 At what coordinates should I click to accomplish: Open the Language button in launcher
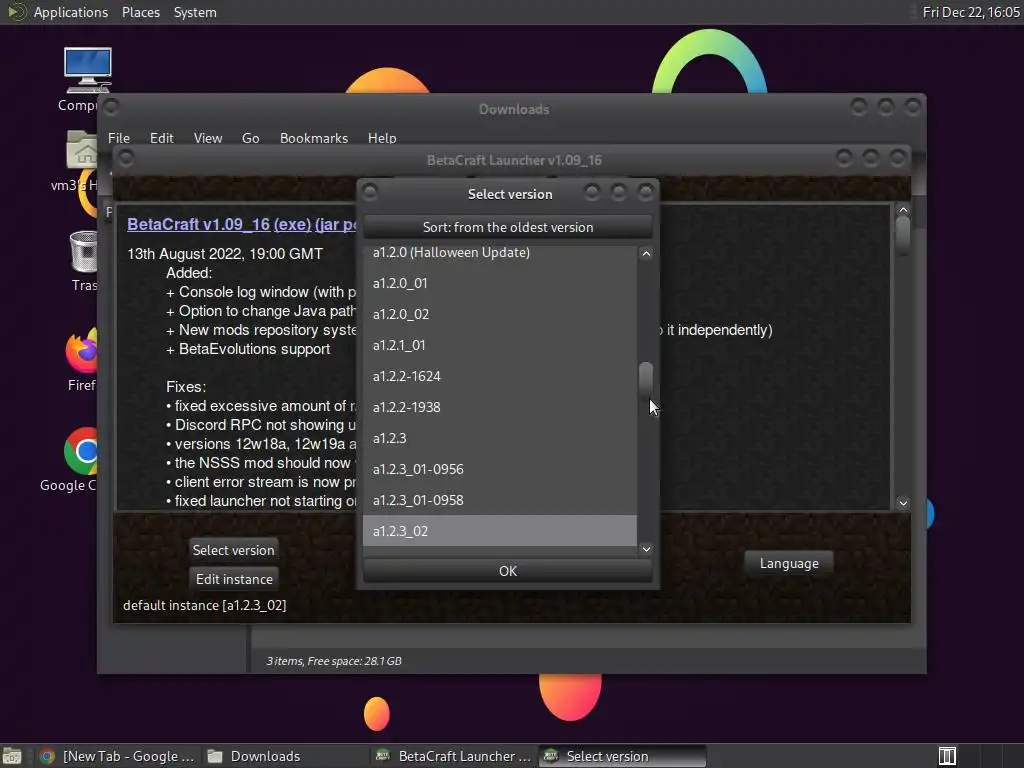pyautogui.click(x=789, y=563)
